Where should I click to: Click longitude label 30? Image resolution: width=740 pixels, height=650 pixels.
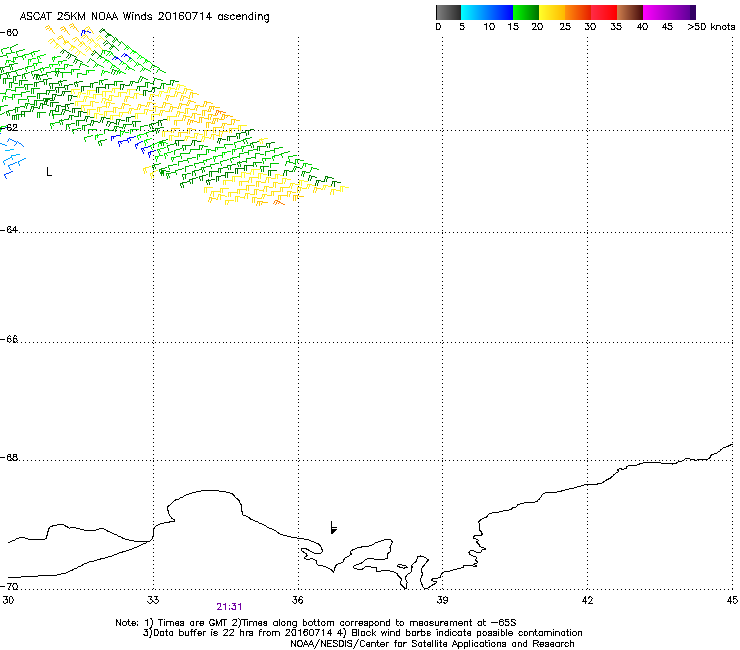8,600
